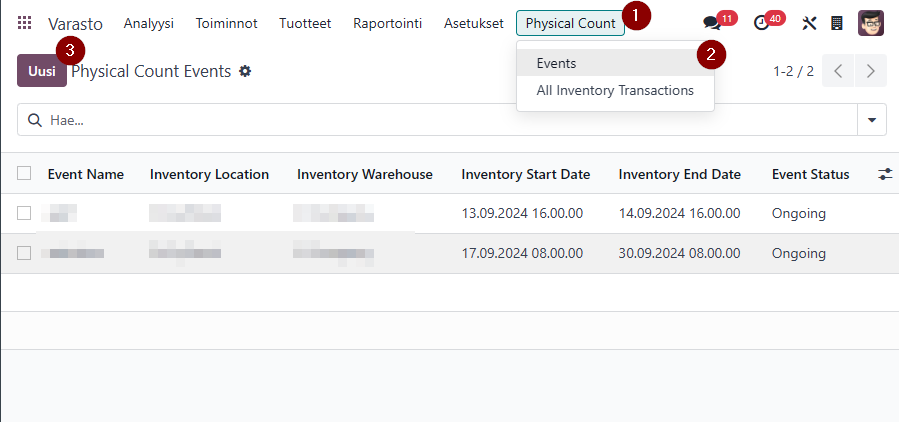The width and height of the screenshot is (899, 422).
Task: Go to next page arrow
Action: point(871,71)
